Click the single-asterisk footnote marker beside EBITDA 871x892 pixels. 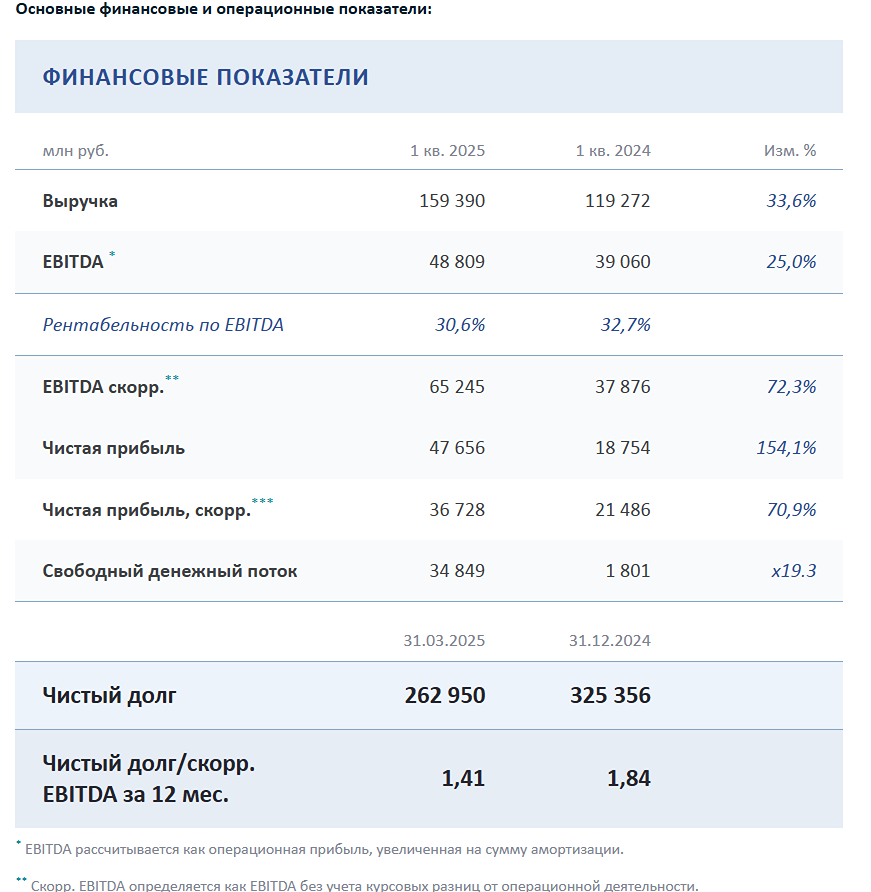click(x=112, y=256)
